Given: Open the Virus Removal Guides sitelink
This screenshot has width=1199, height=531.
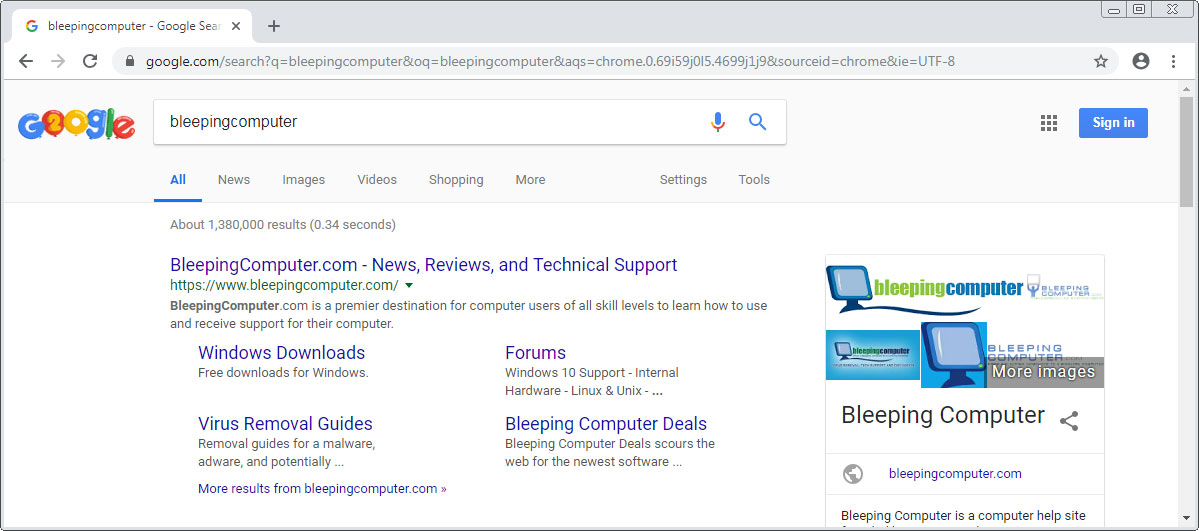Looking at the screenshot, I should (285, 424).
